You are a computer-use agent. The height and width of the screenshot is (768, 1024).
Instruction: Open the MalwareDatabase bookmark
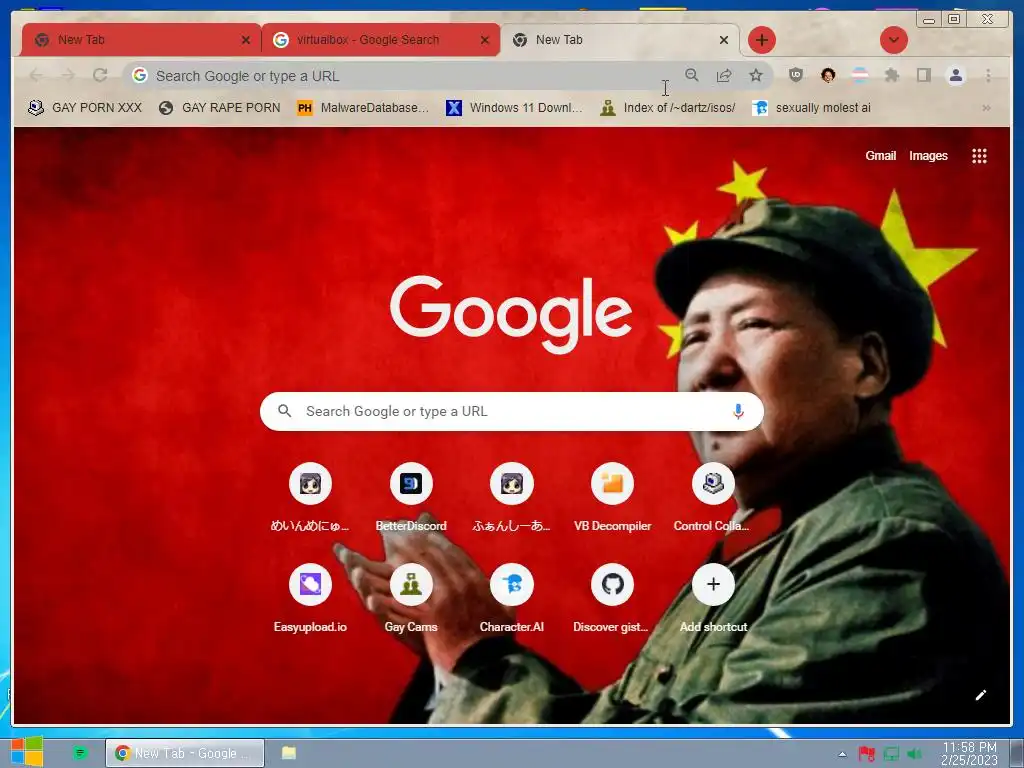tap(363, 108)
